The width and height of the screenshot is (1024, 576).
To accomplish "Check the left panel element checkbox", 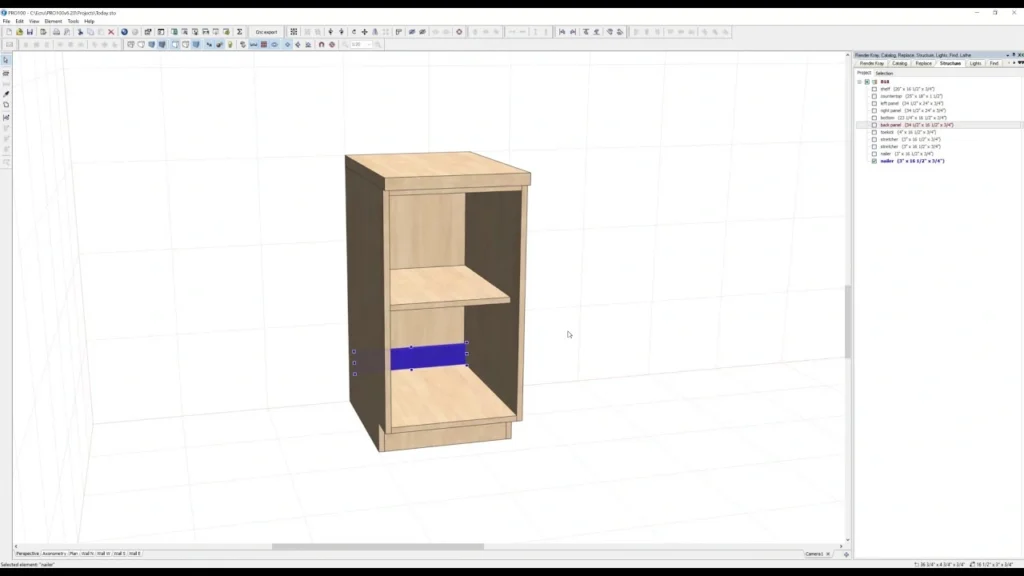I will click(874, 103).
